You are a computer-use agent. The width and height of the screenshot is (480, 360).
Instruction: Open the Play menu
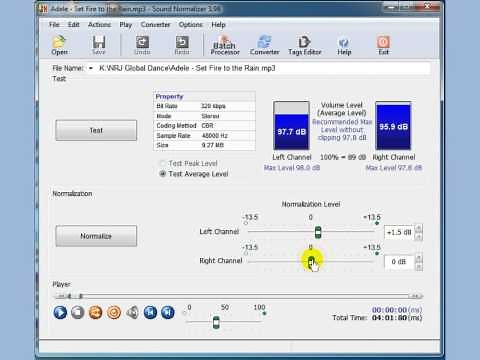pos(126,25)
